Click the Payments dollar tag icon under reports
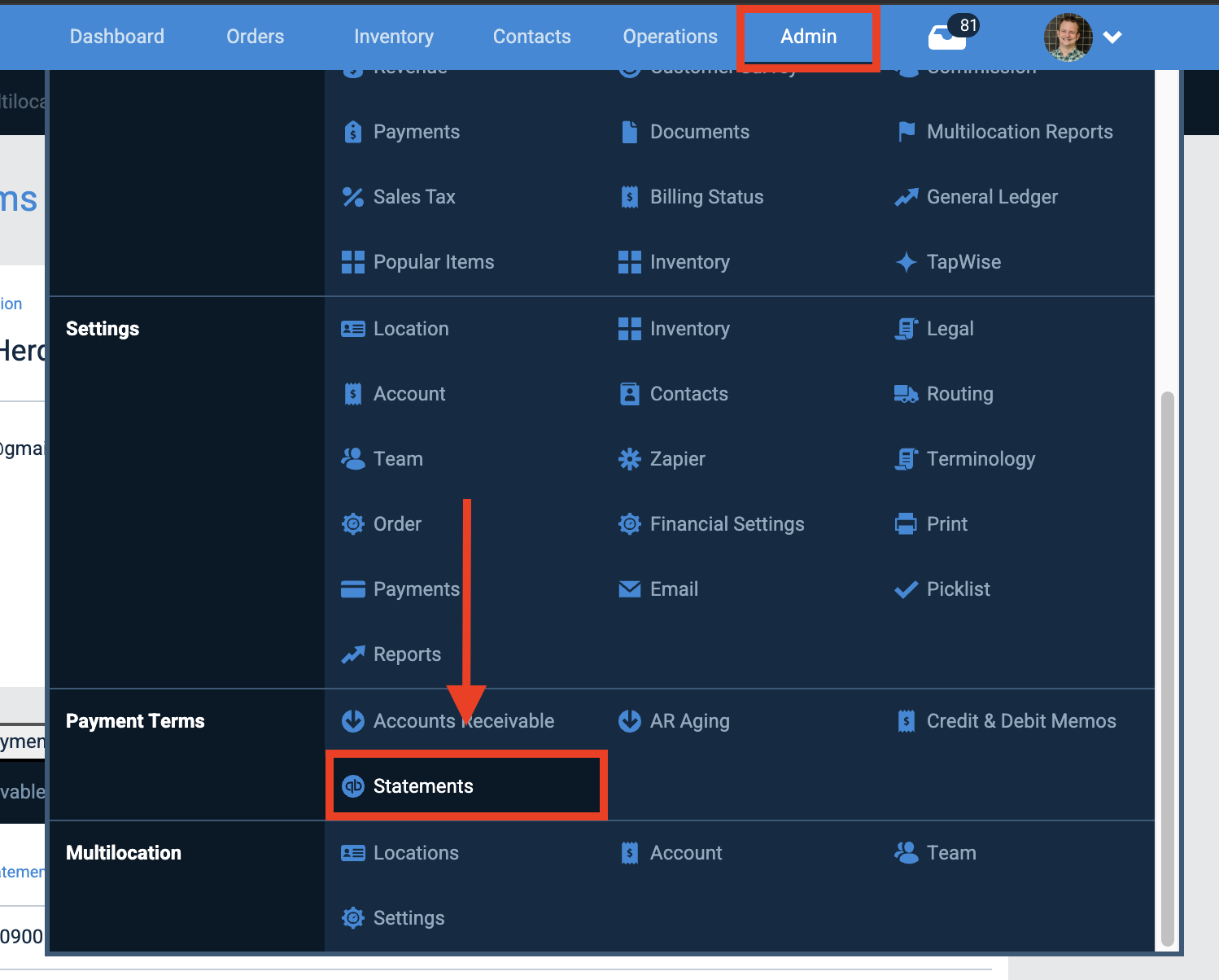Screen dimensions: 1219x980 tap(352, 132)
